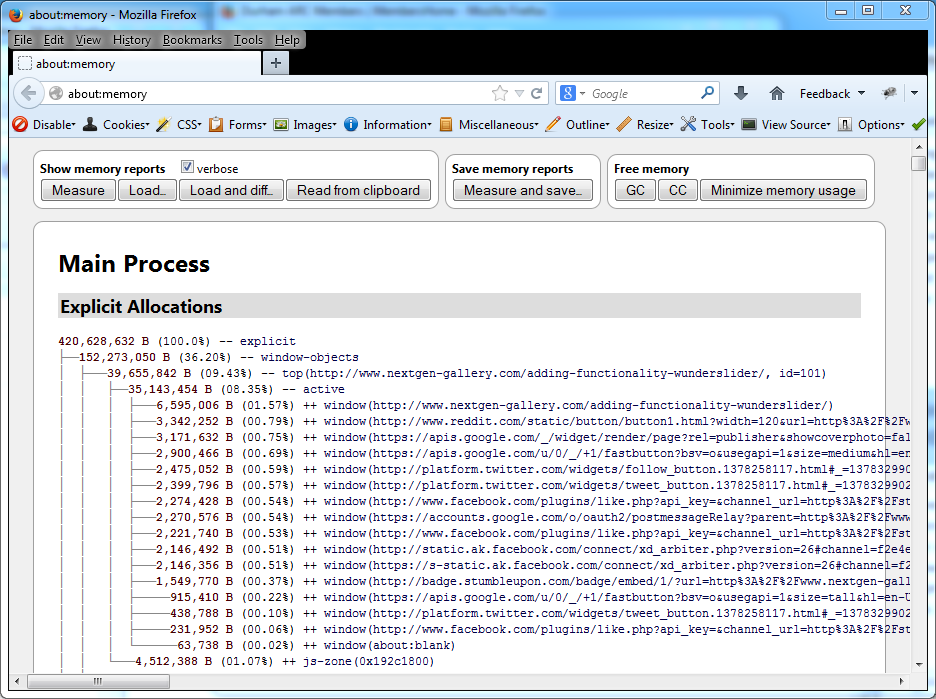Open the Downloads arrow icon
Screen dimensions: 936x699
click(741, 93)
